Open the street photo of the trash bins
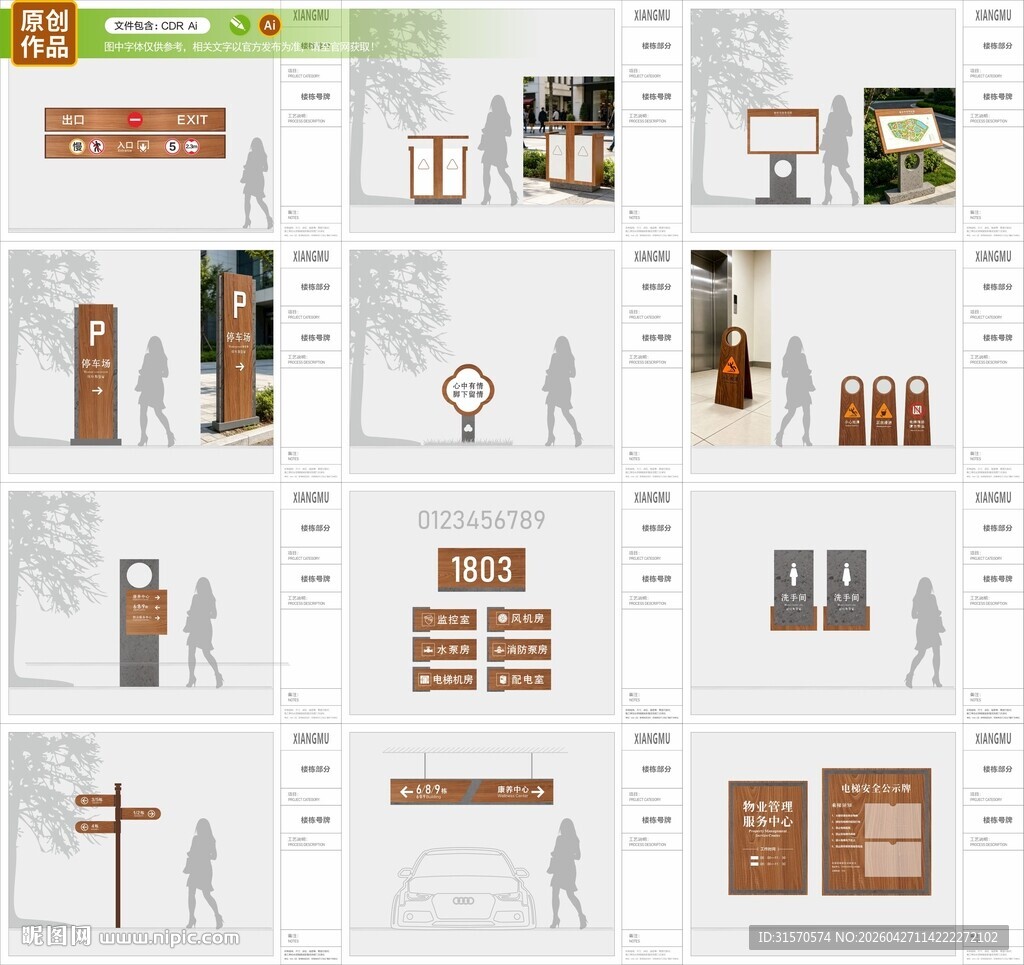 point(568,140)
